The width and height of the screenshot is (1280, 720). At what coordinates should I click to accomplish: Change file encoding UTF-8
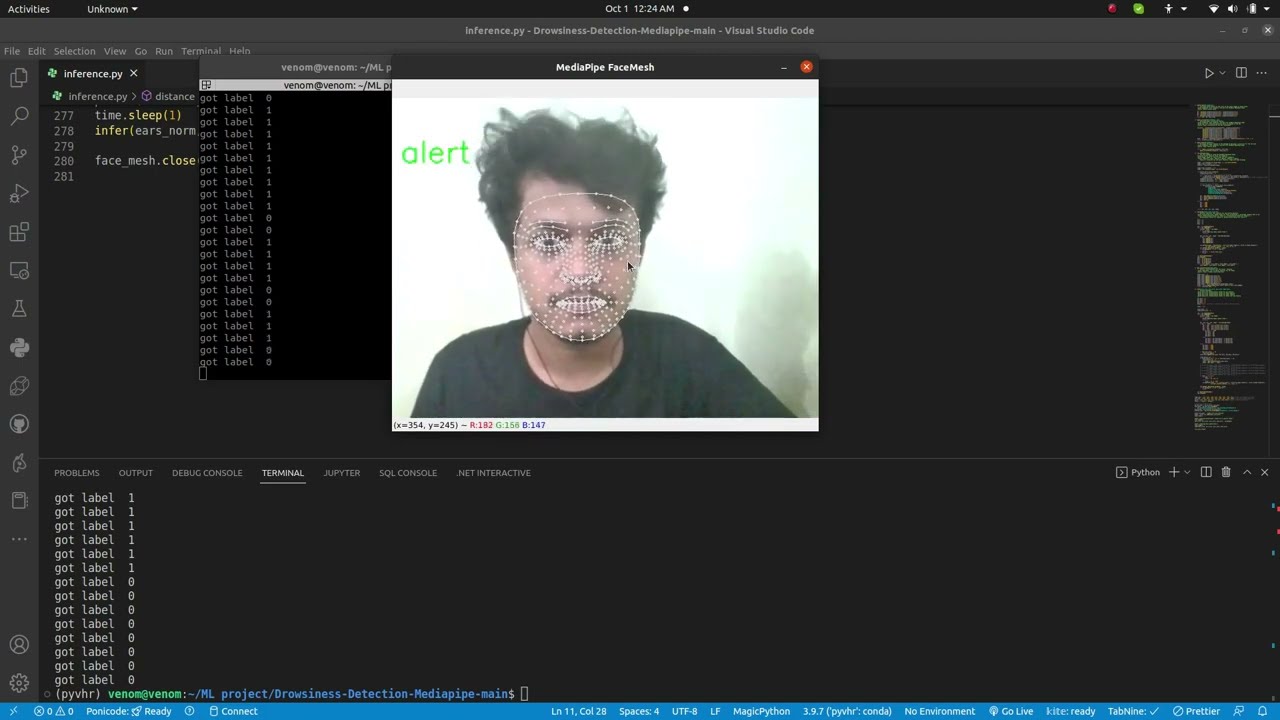coord(684,711)
